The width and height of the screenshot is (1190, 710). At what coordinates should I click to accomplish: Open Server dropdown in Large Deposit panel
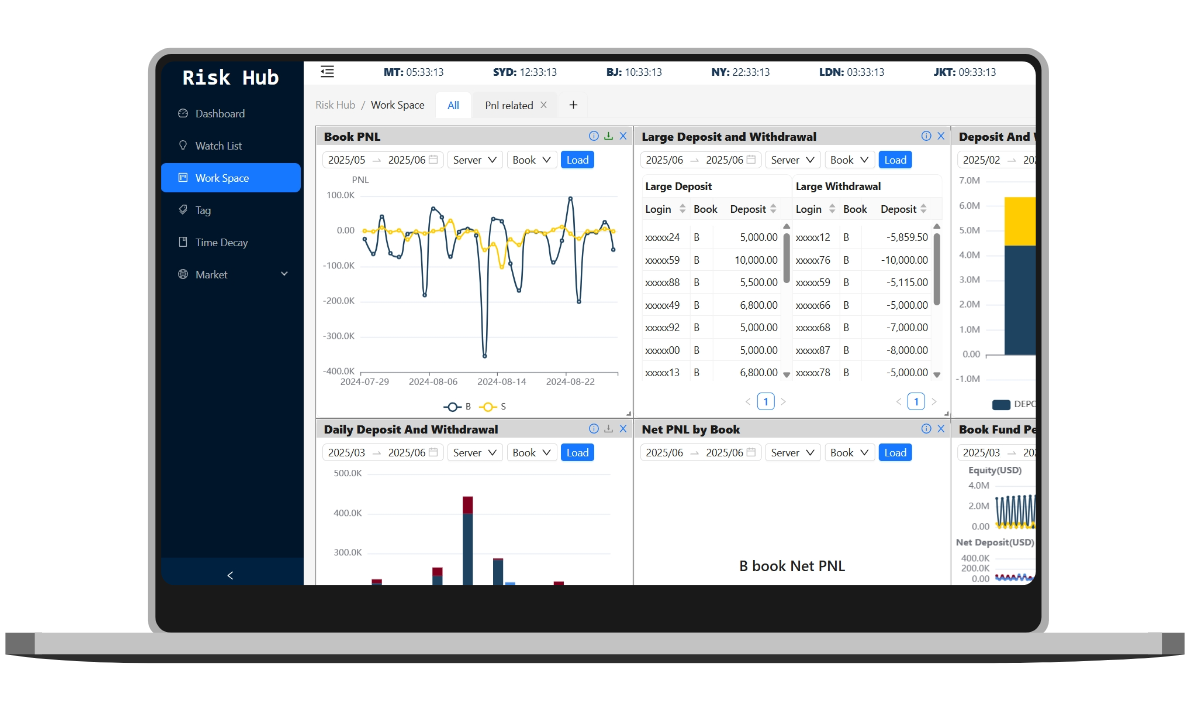pyautogui.click(x=792, y=160)
